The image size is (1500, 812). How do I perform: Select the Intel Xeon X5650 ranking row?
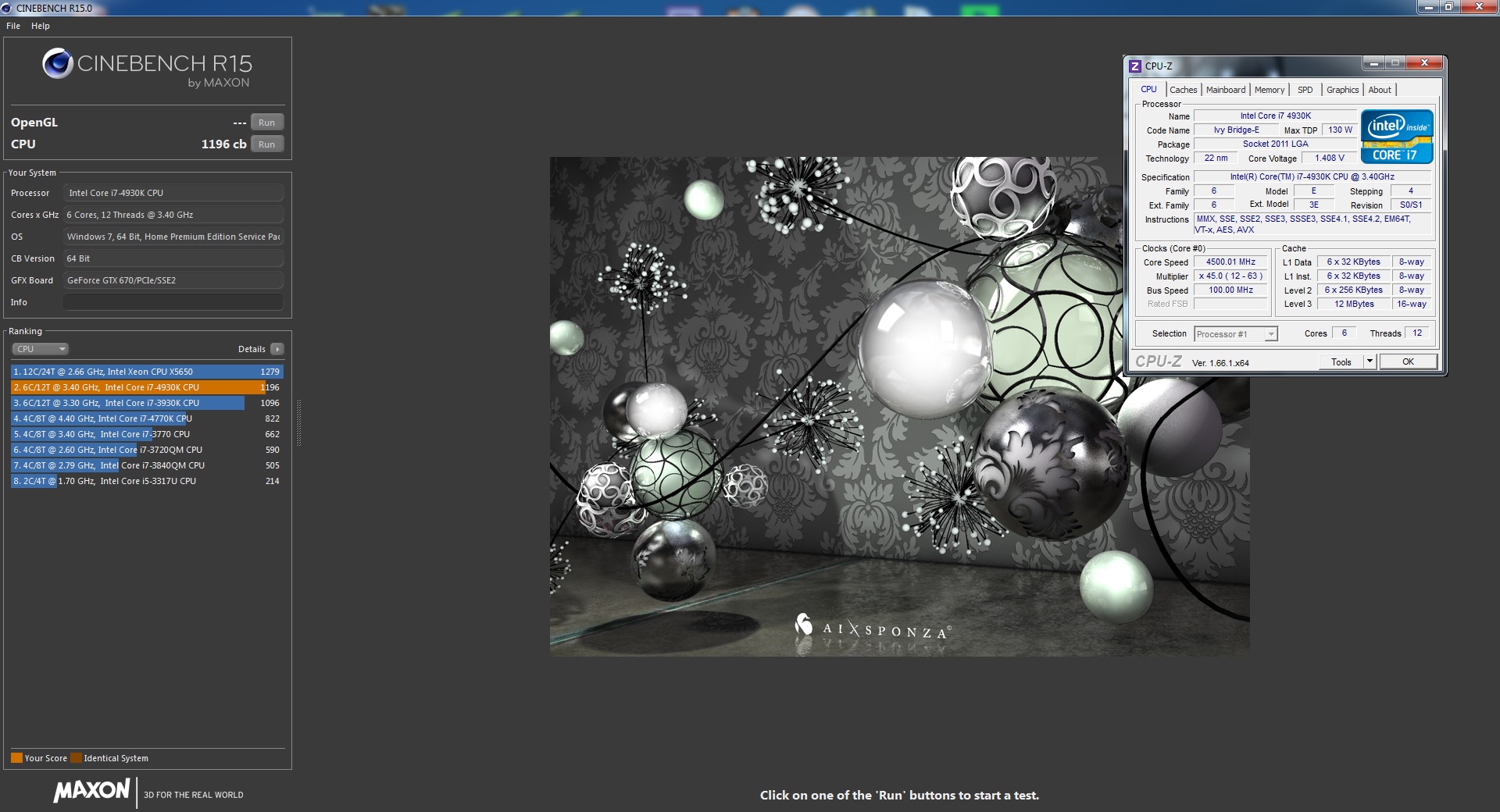pos(146,372)
